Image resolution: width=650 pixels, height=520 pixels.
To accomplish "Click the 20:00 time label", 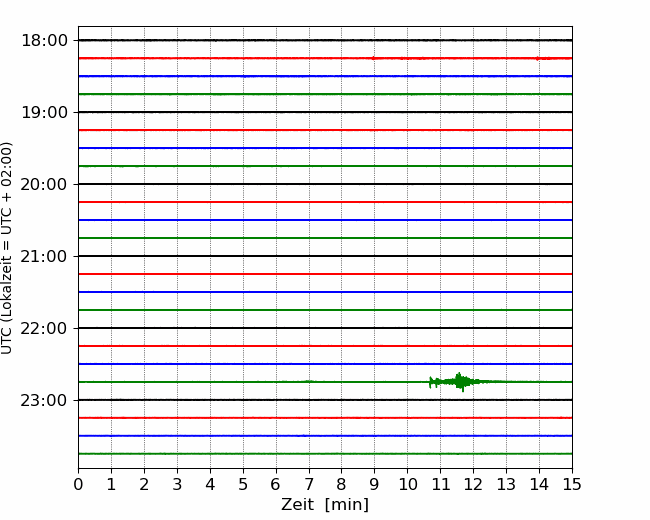I will point(44,185).
